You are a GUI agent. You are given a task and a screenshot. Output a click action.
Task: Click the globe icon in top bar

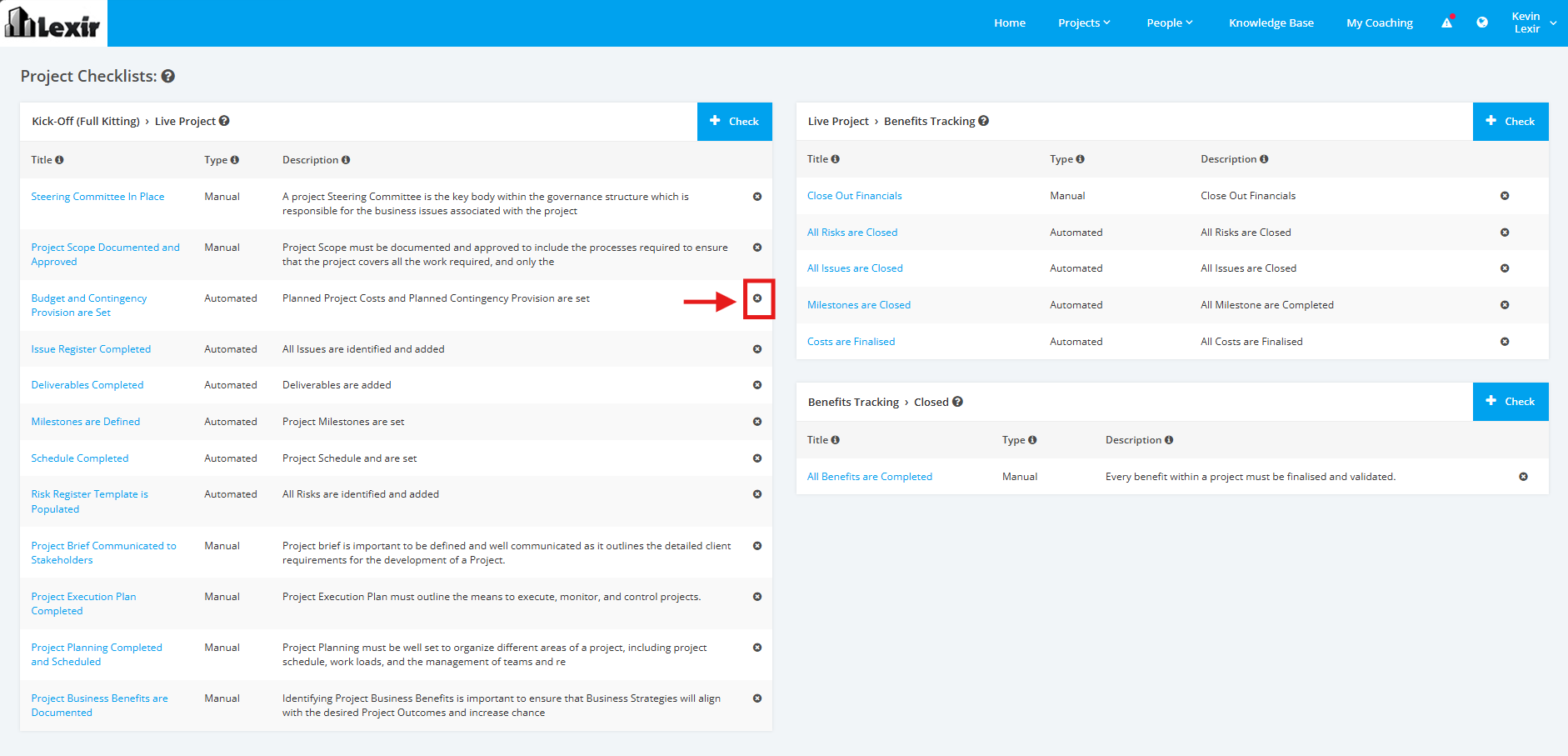tap(1482, 23)
